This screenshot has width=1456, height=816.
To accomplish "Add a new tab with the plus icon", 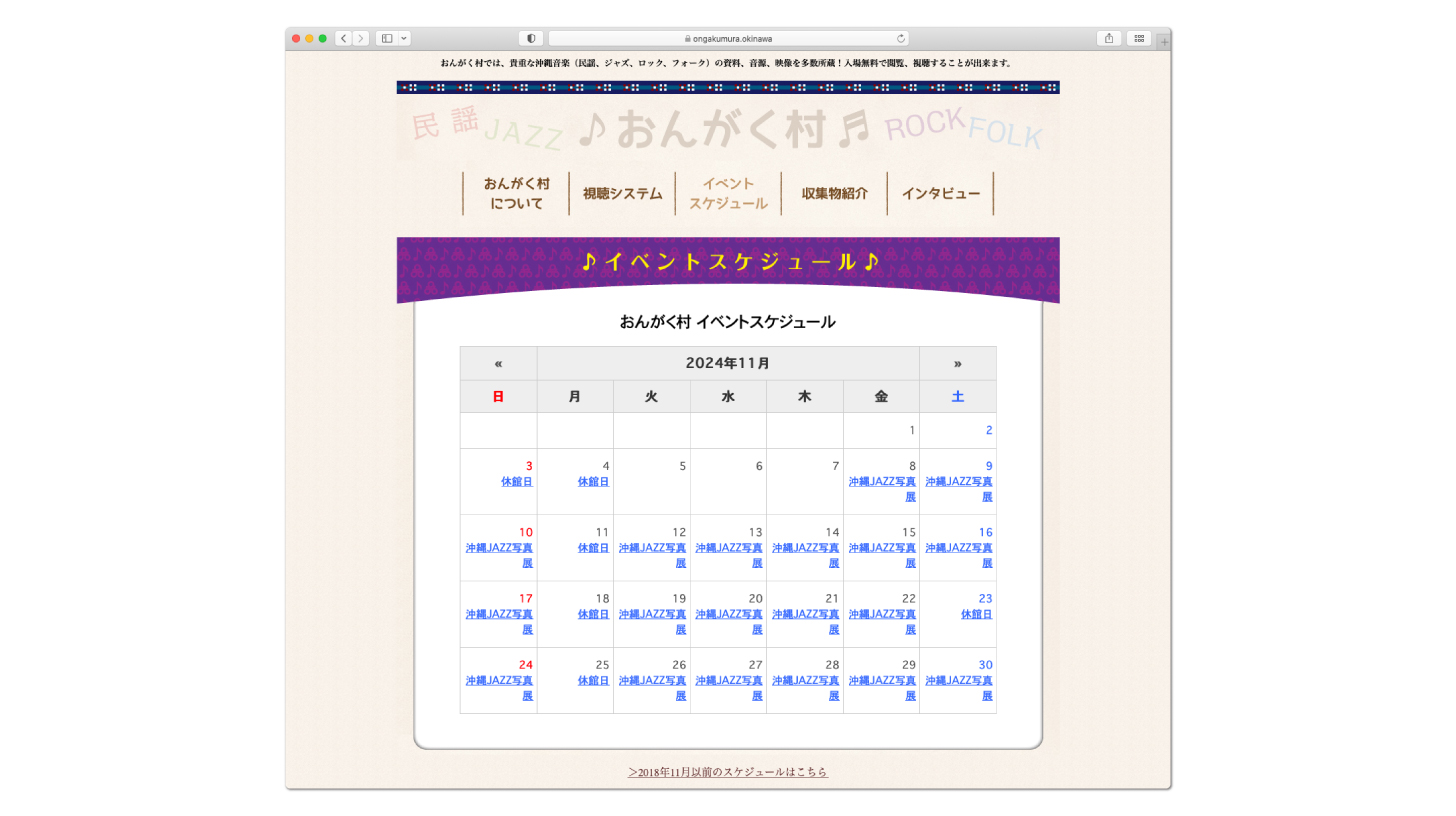I will point(1163,42).
